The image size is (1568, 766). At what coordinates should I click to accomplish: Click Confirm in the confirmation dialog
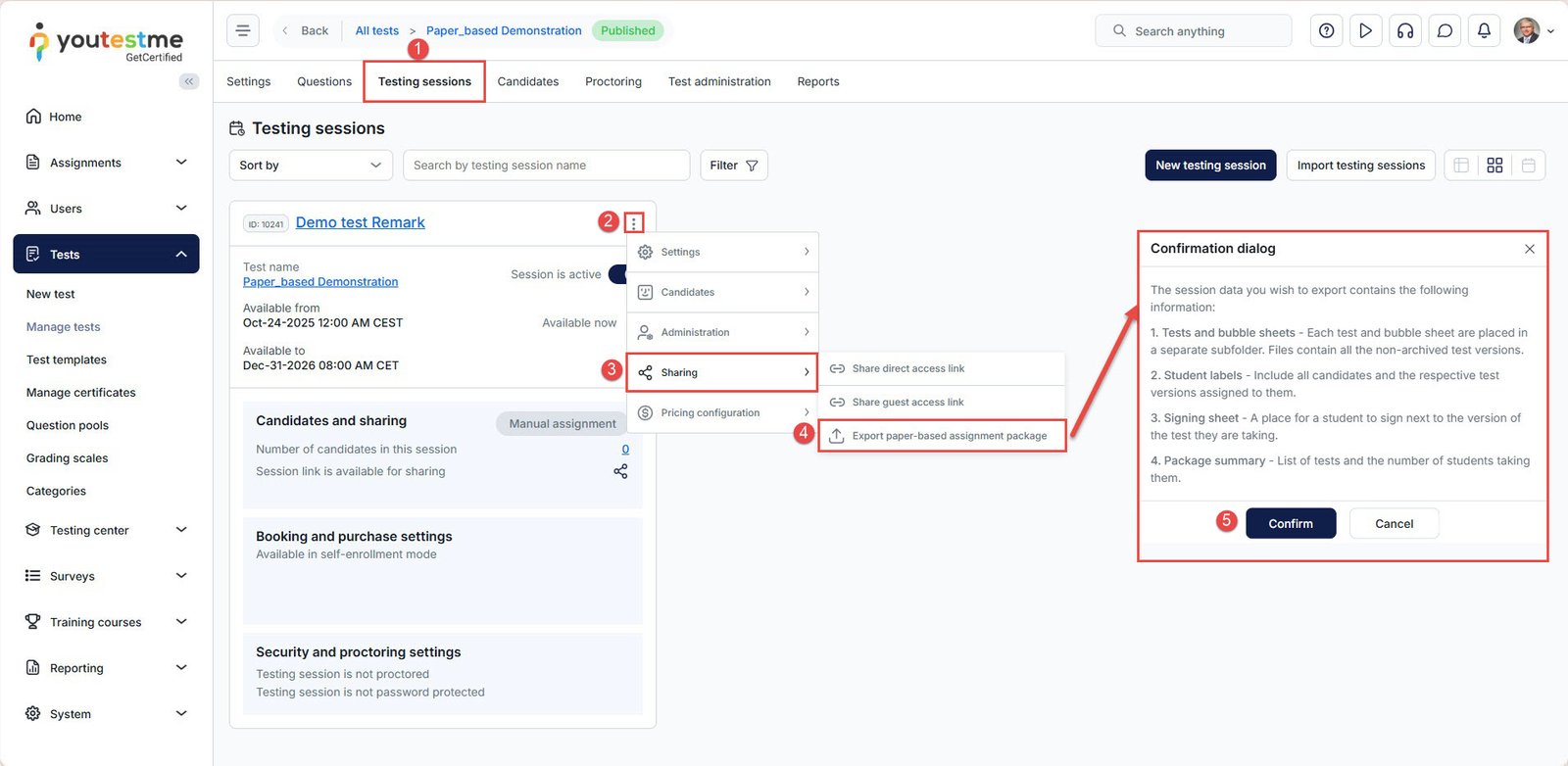click(1291, 524)
